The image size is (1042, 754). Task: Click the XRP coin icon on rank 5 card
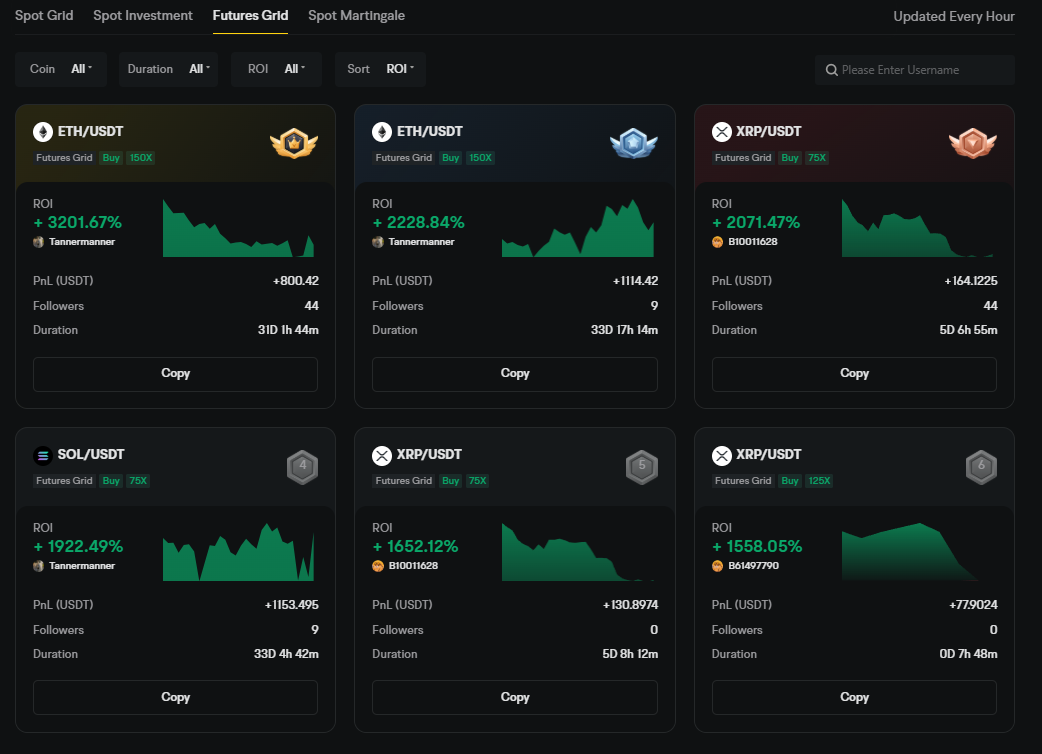click(381, 455)
